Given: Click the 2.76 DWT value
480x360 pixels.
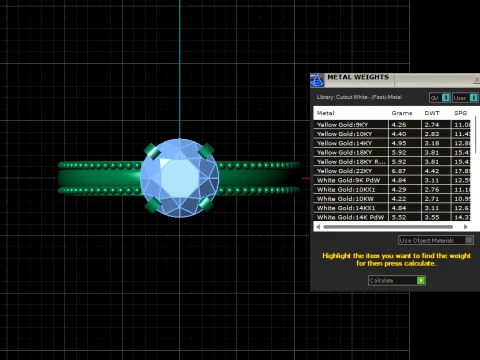Looking at the screenshot, I should click(432, 189).
